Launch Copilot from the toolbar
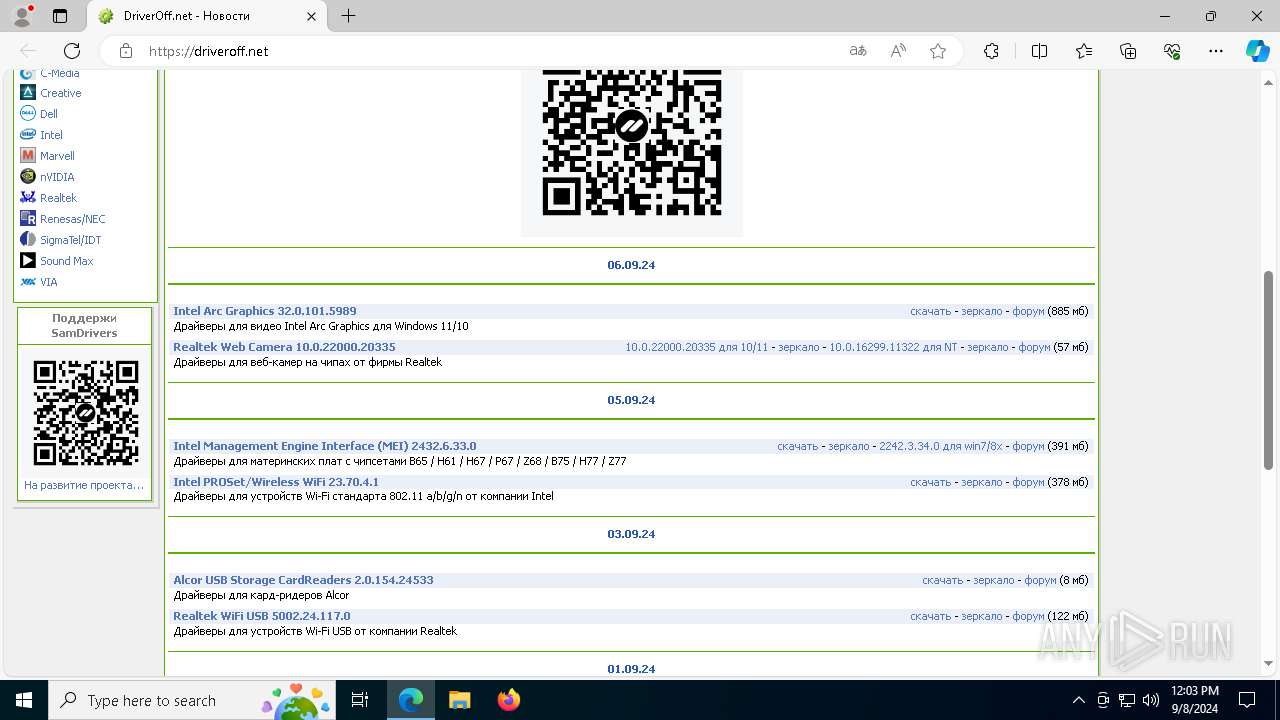This screenshot has width=1280, height=720. (1257, 51)
